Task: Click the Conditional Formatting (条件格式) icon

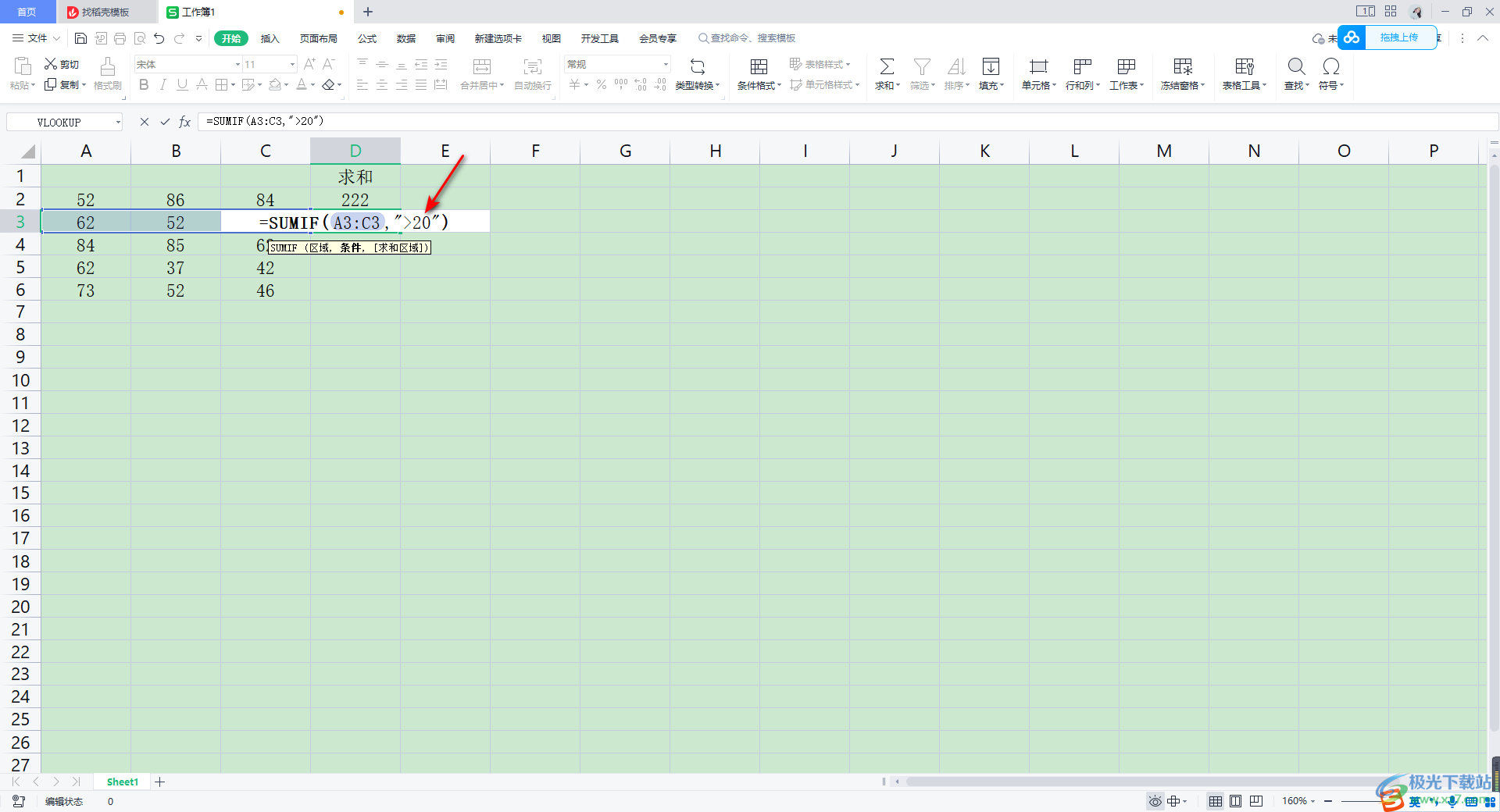Action: (759, 66)
